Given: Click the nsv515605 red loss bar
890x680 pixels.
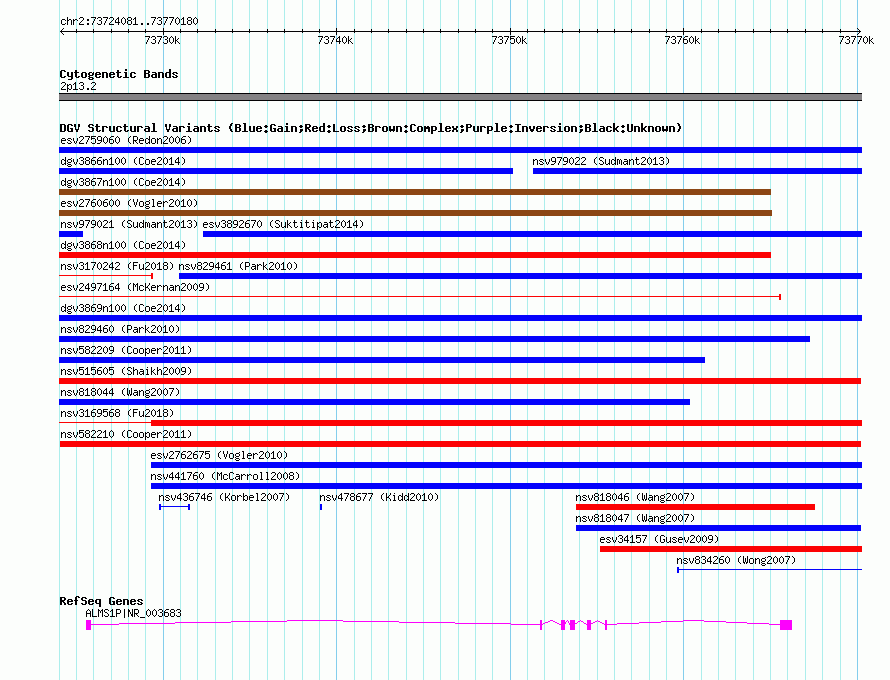Looking at the screenshot, I should click(460, 381).
